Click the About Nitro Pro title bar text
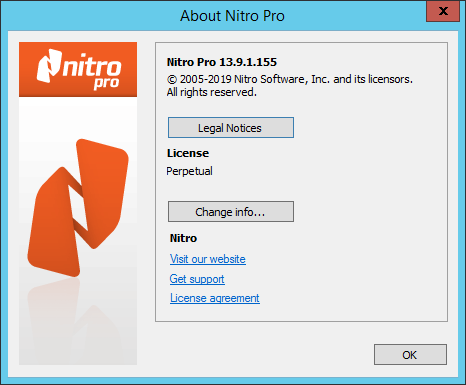Screen dimensions: 466x385 (232, 16)
